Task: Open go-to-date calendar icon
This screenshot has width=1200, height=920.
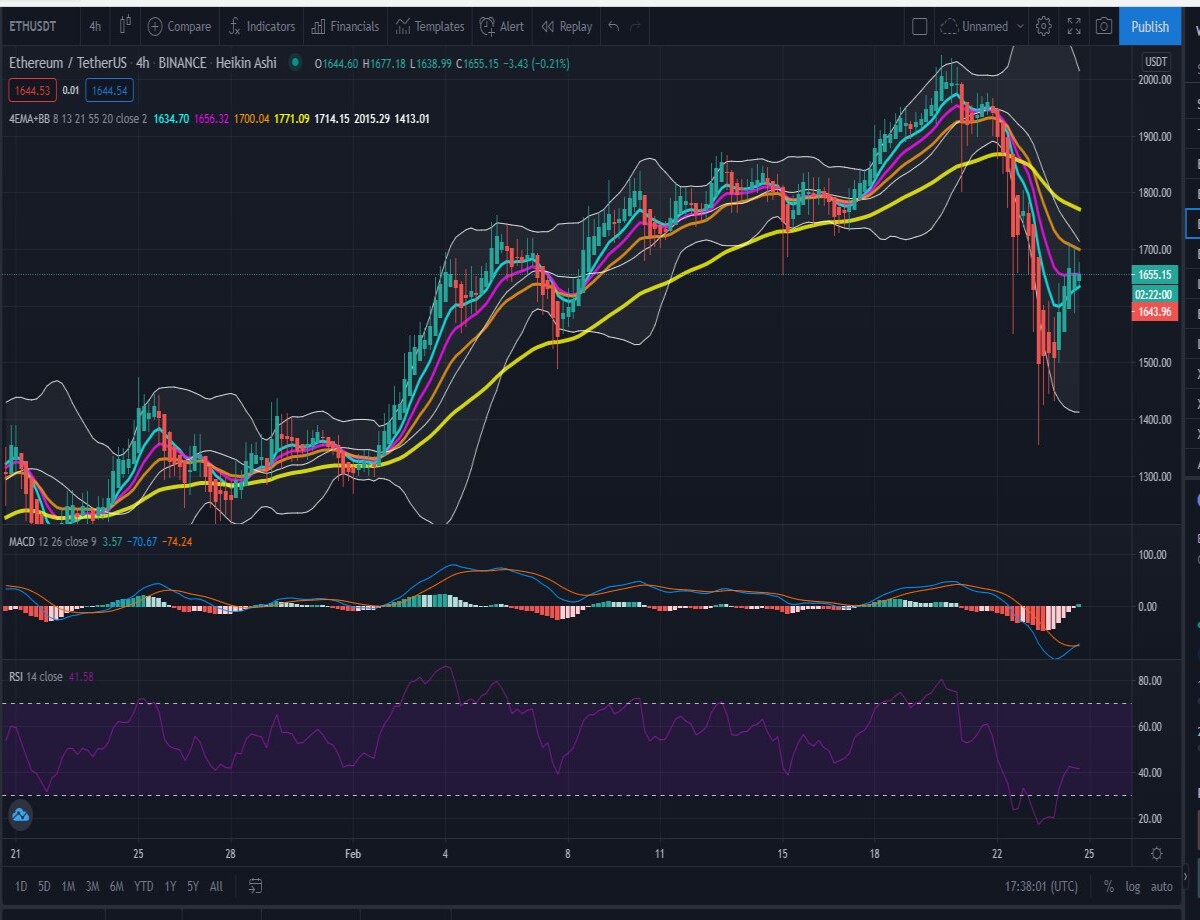Action: click(x=255, y=886)
